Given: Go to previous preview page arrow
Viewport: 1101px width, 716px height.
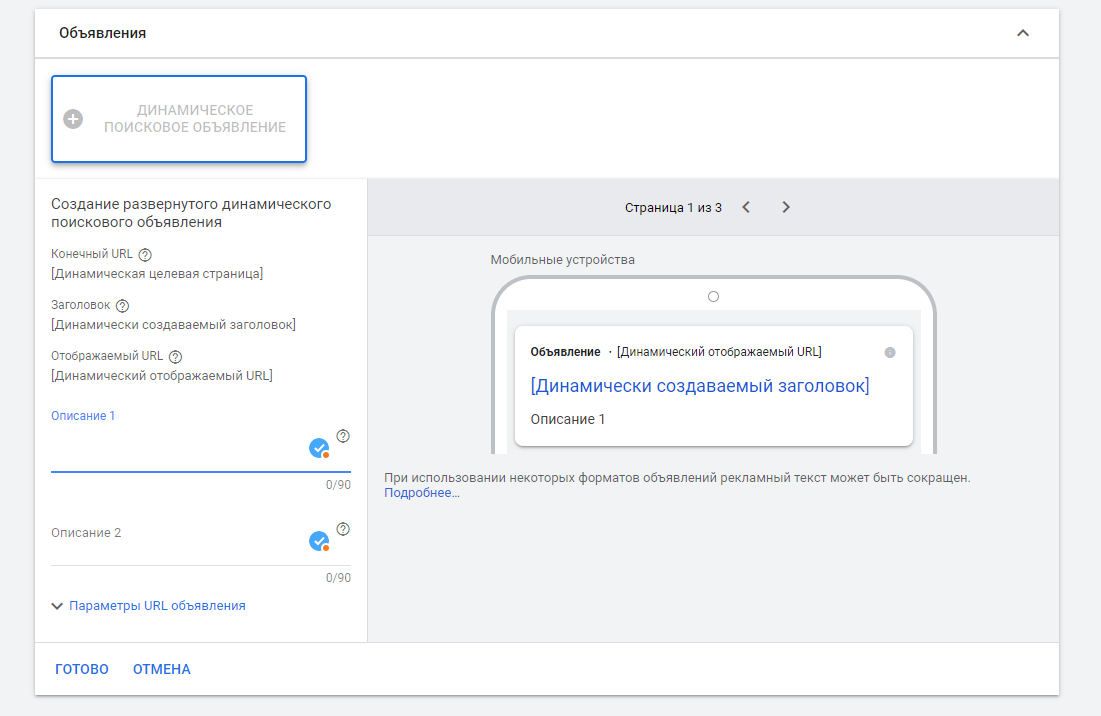Looking at the screenshot, I should (x=746, y=207).
